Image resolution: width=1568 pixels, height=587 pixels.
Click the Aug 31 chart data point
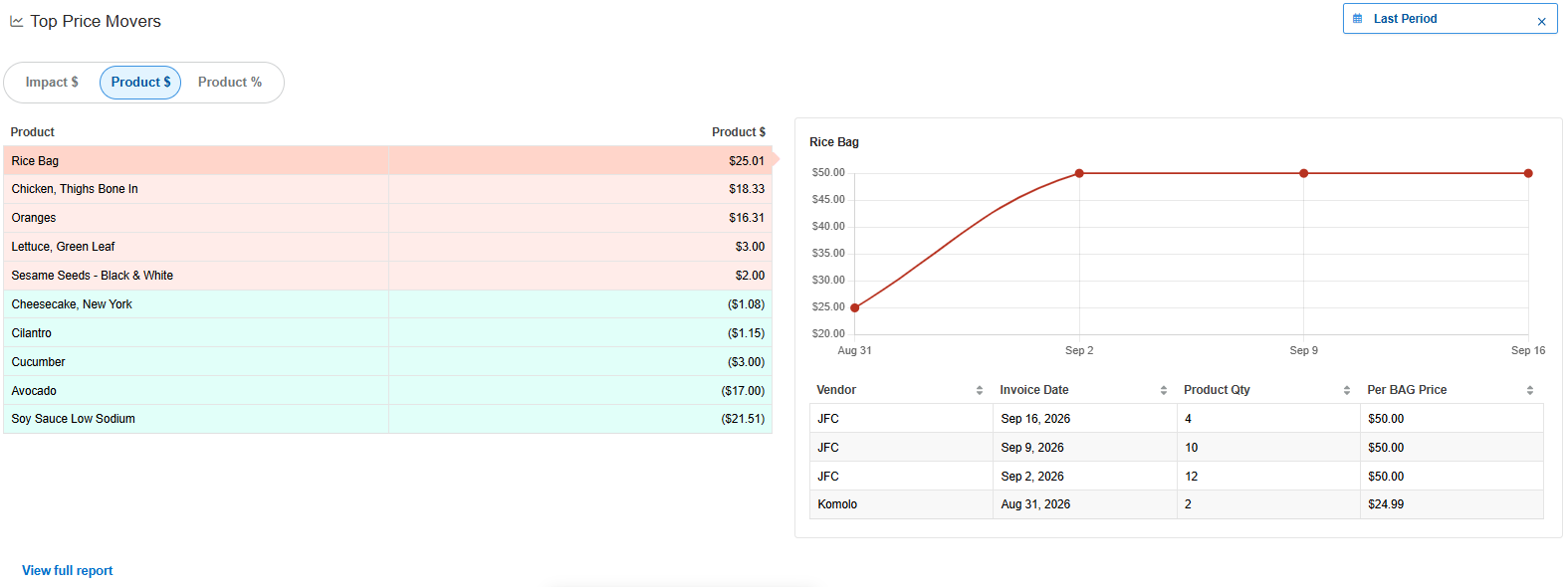coord(855,307)
